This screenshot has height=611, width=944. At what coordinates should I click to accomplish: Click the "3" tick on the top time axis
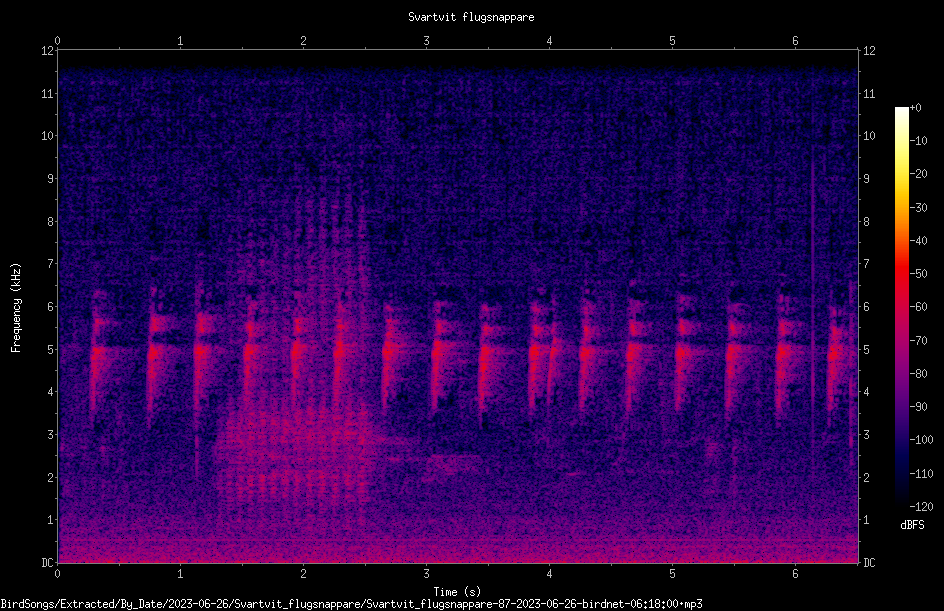pyautogui.click(x=426, y=41)
